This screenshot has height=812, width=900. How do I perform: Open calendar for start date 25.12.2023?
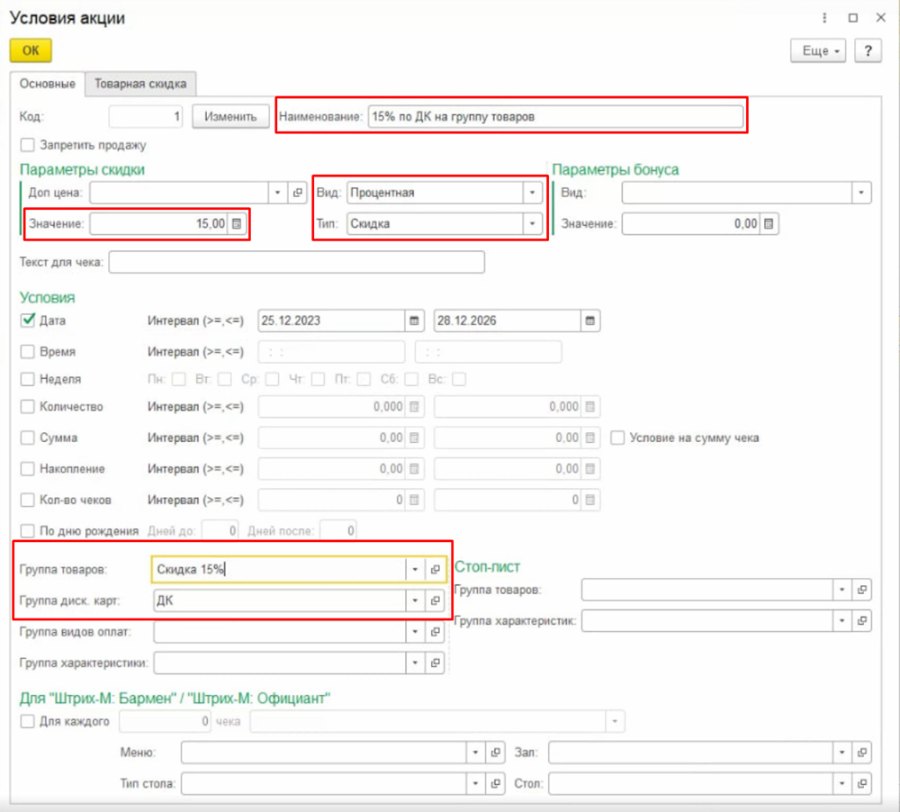point(414,321)
